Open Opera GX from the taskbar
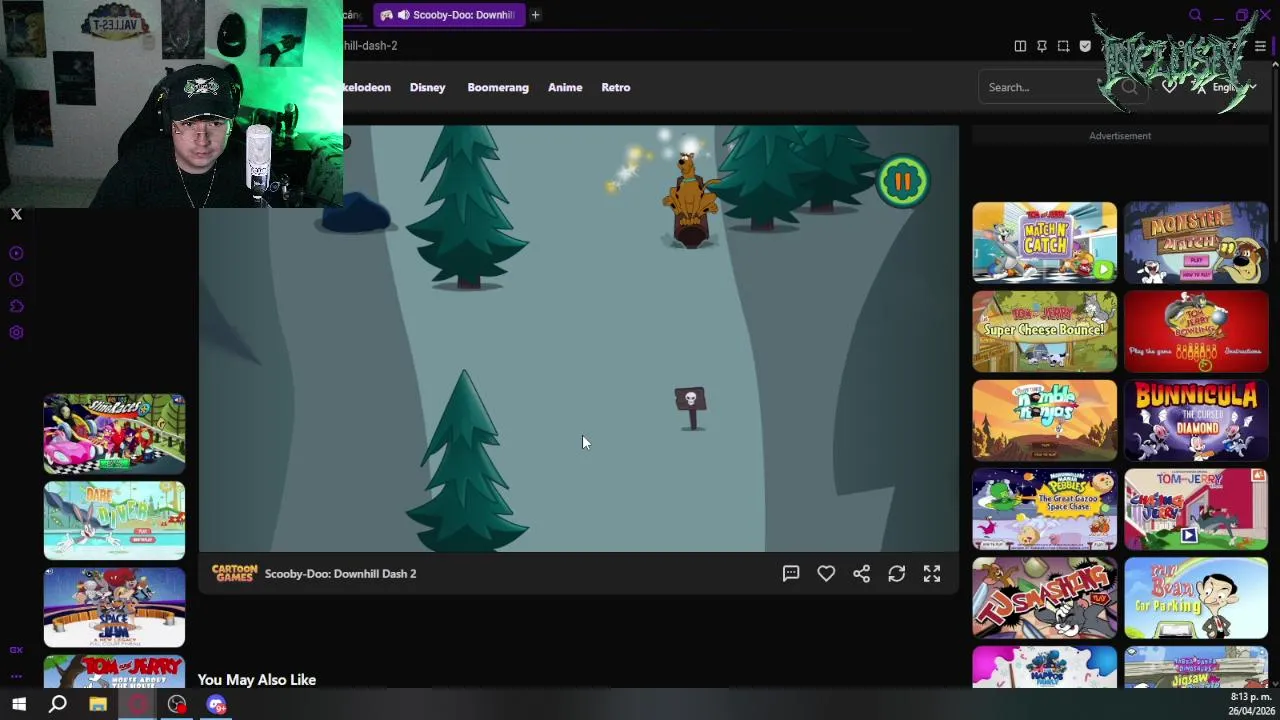Screen dimensions: 1280x720 [138, 704]
